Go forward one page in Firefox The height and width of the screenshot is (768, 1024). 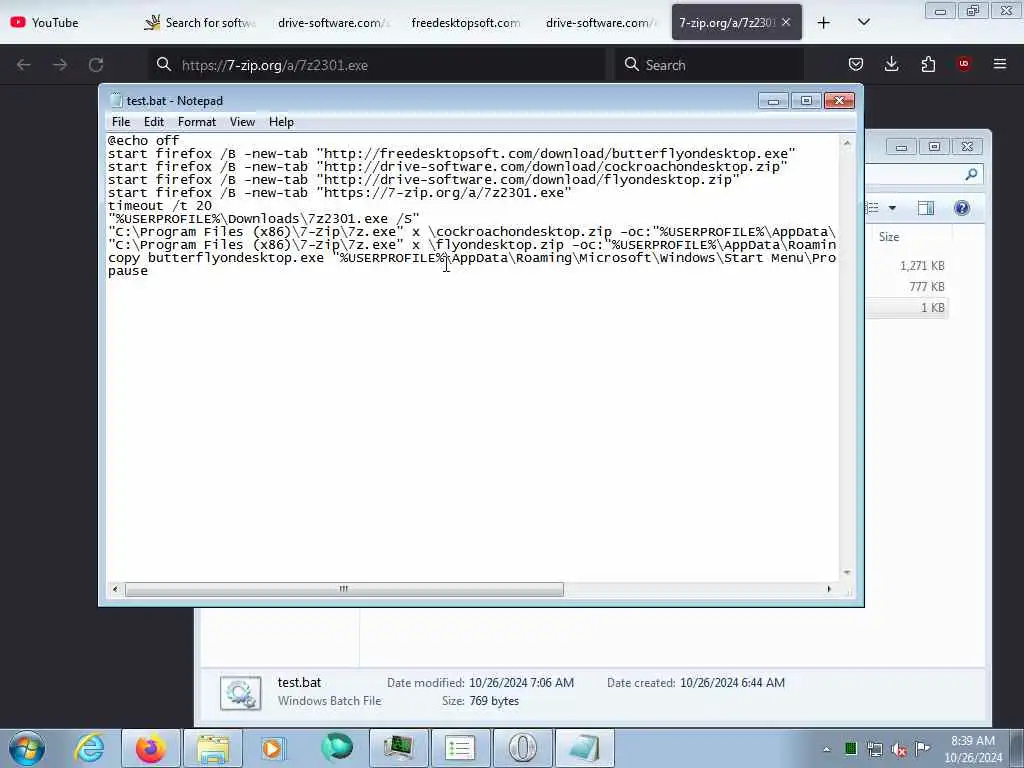point(59,65)
